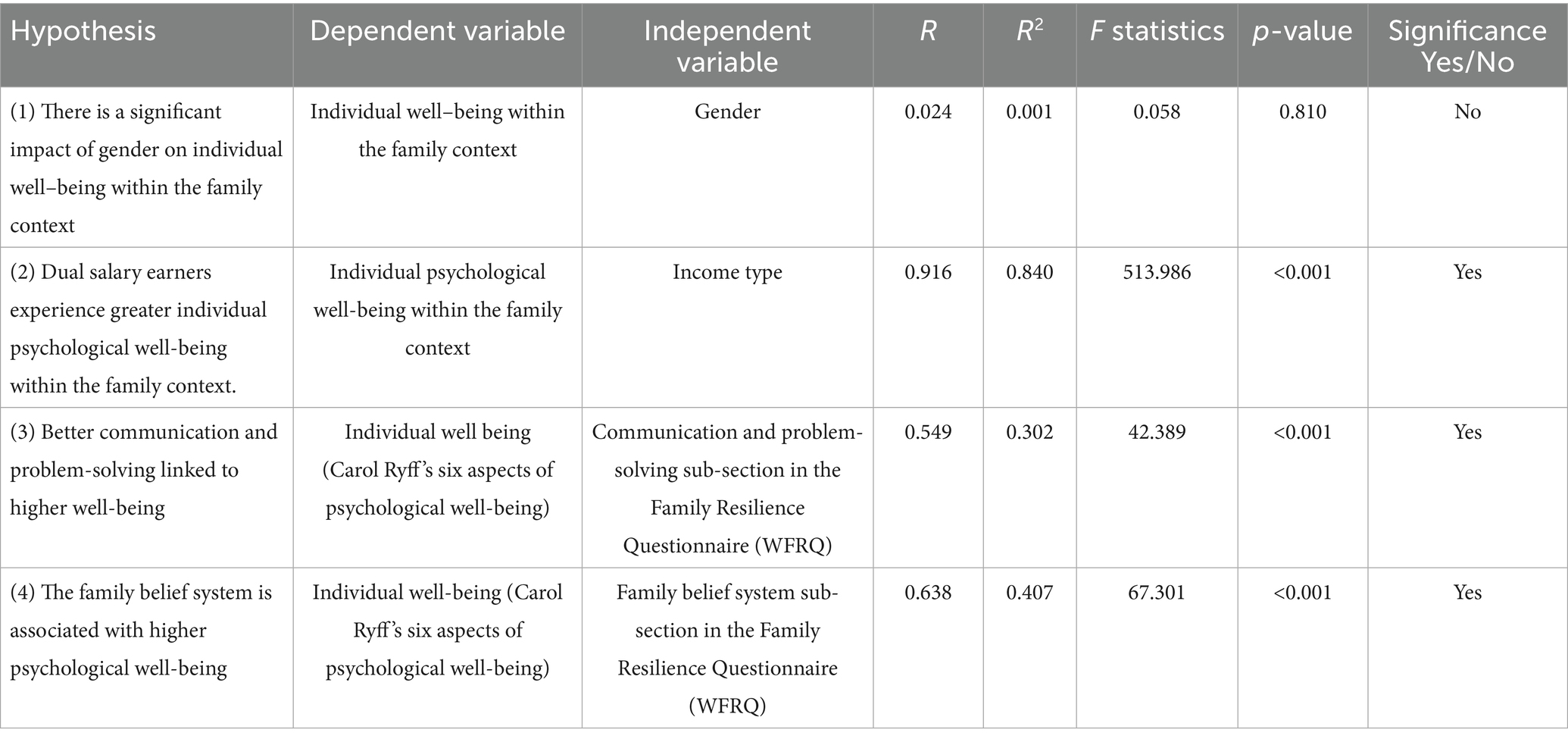The width and height of the screenshot is (1568, 742).
Task: Select the Gender independent variable cell
Action: coord(727,112)
